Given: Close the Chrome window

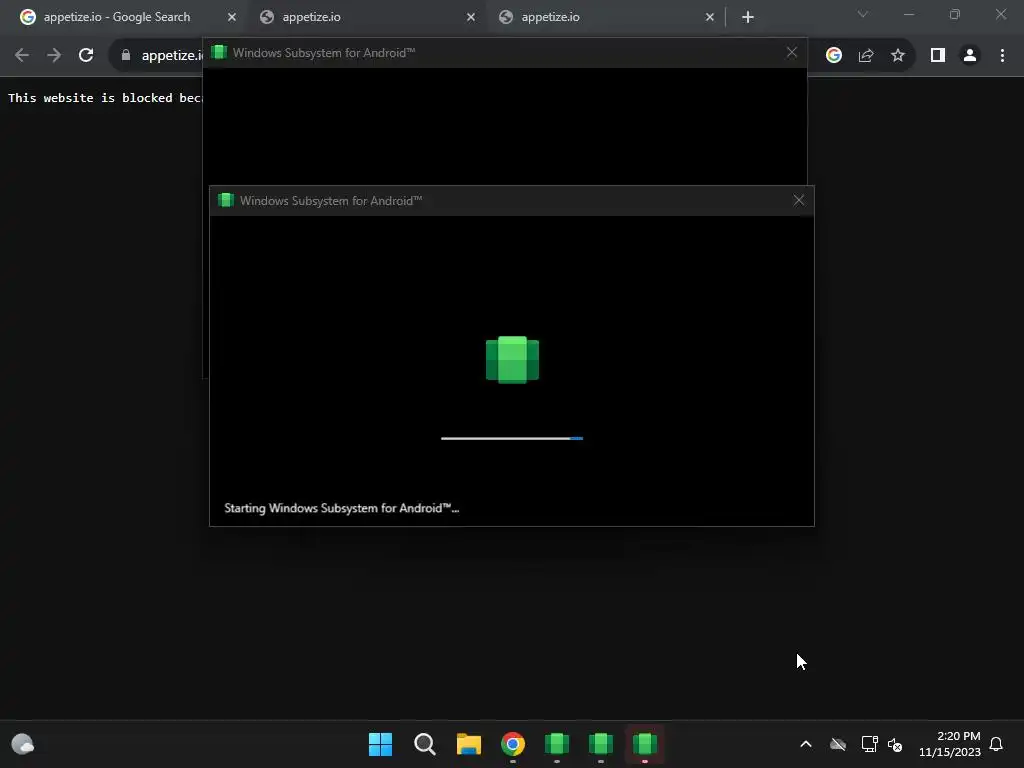Looking at the screenshot, I should pos(1001,14).
